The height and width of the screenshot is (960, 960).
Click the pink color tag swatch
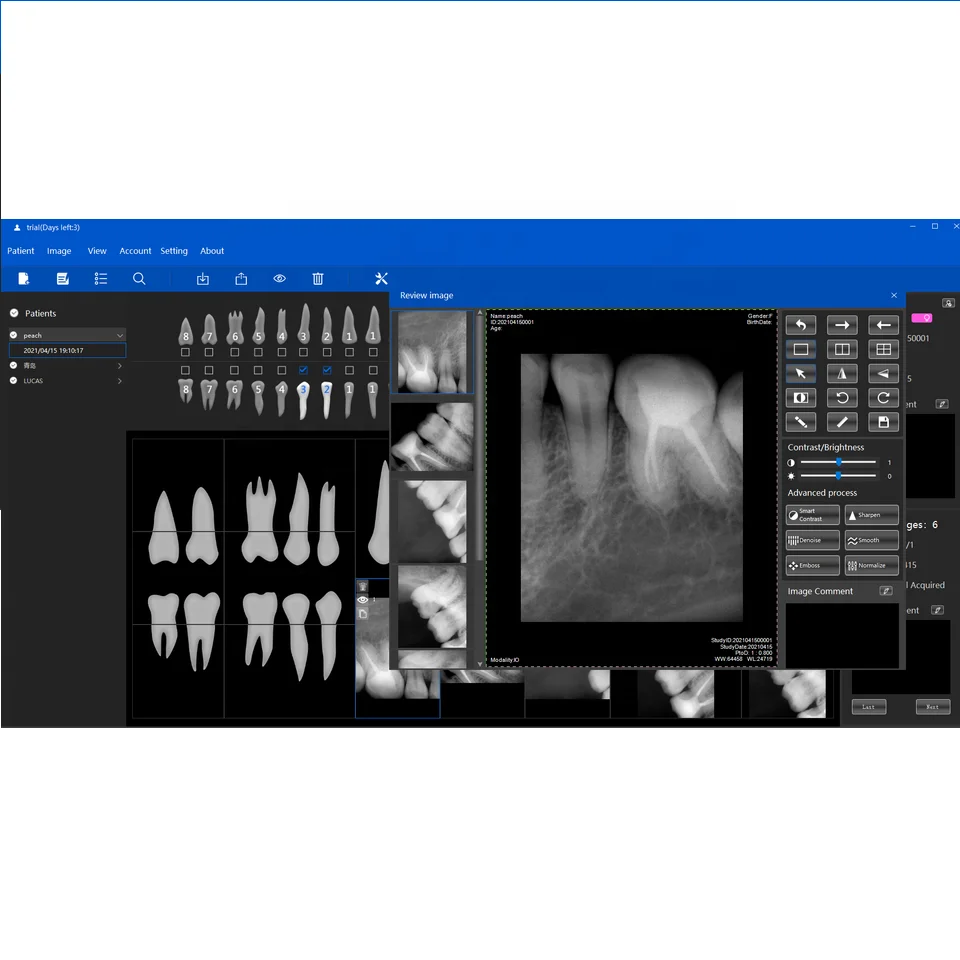point(921,318)
